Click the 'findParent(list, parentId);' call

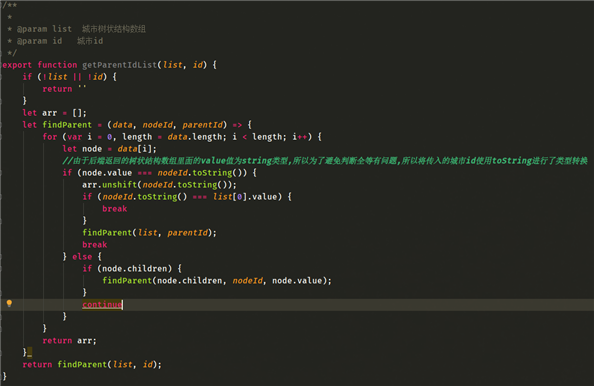click(149, 233)
